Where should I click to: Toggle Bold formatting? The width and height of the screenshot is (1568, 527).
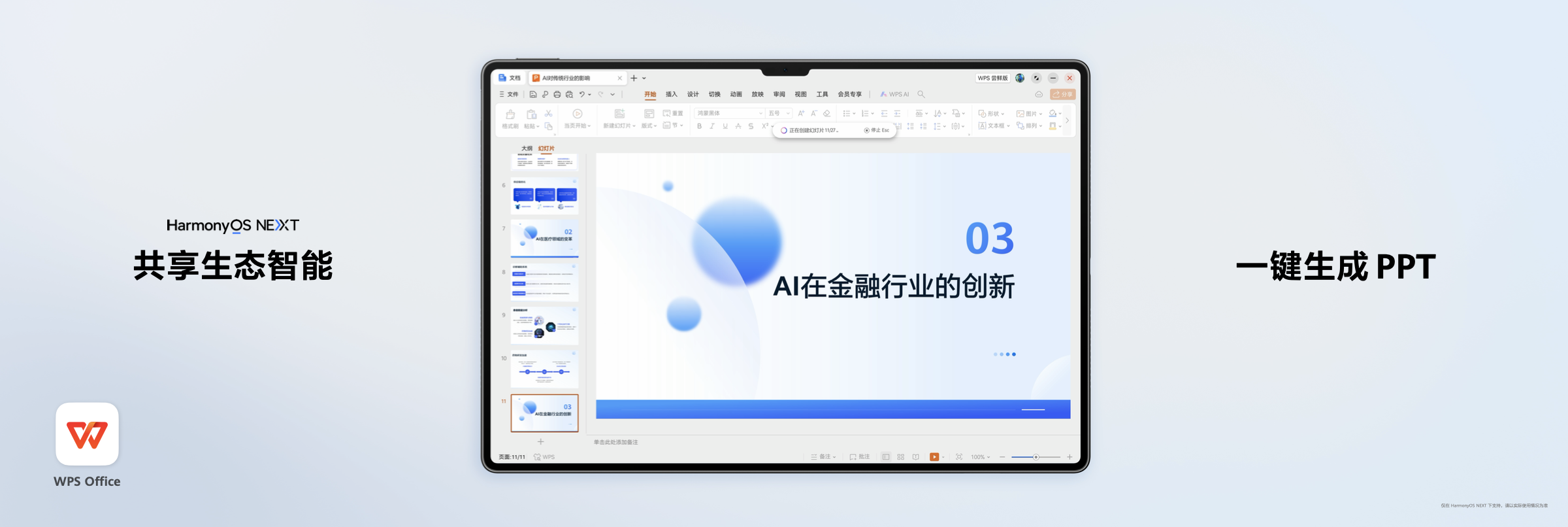pyautogui.click(x=699, y=126)
